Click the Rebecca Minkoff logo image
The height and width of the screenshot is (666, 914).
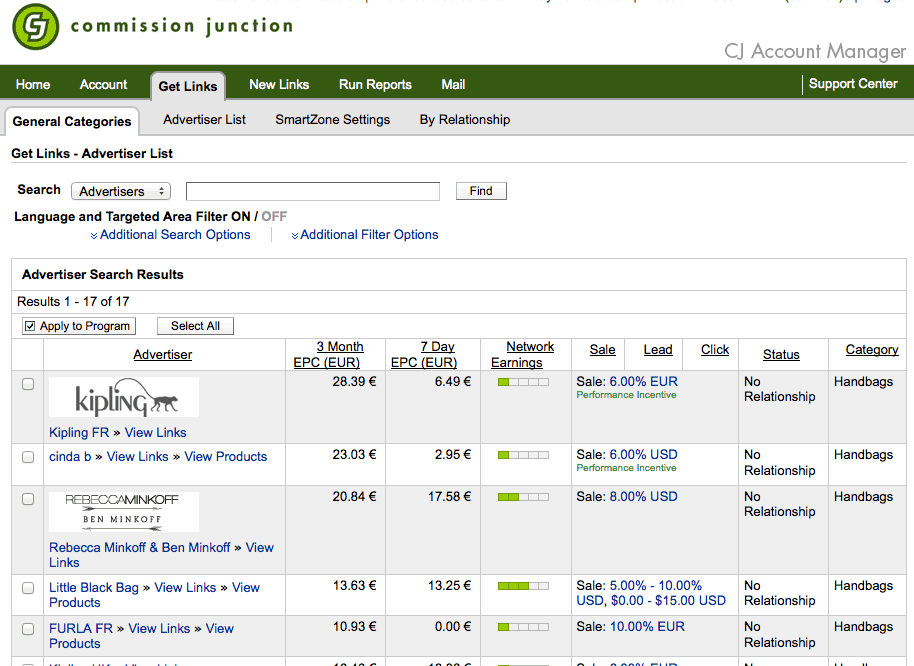[124, 512]
